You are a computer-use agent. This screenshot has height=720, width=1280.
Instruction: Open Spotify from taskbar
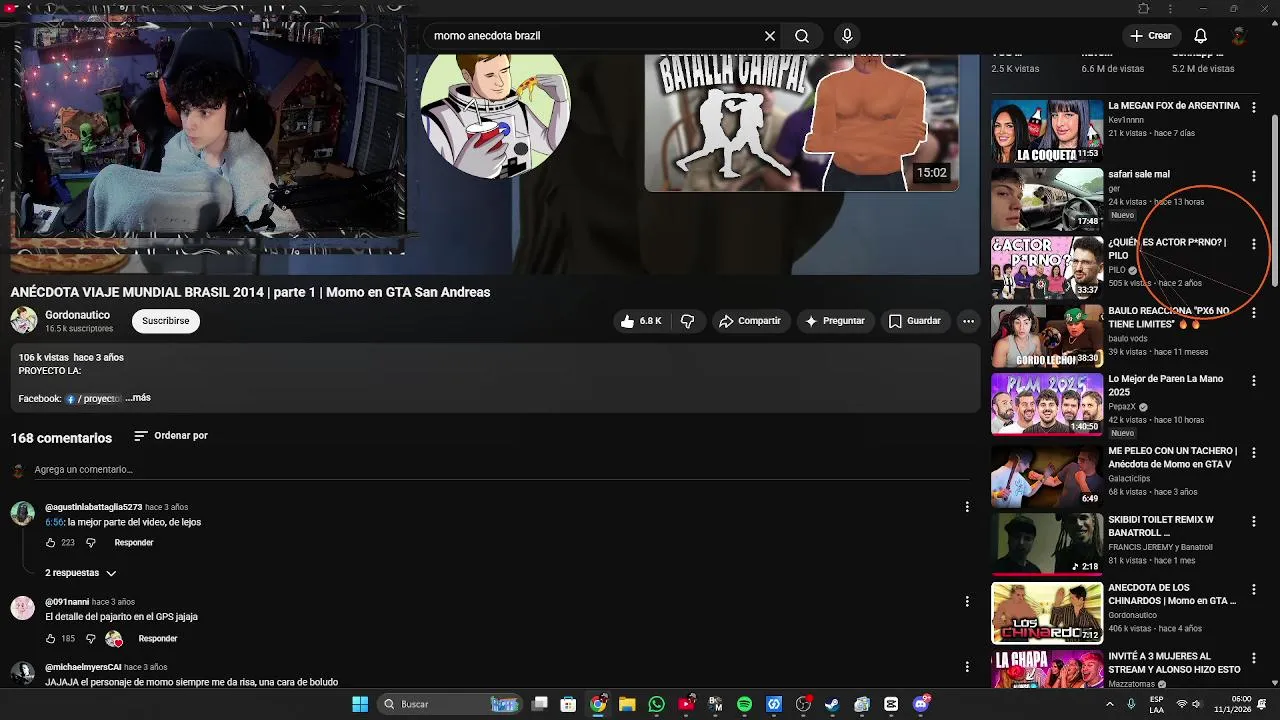(x=744, y=704)
